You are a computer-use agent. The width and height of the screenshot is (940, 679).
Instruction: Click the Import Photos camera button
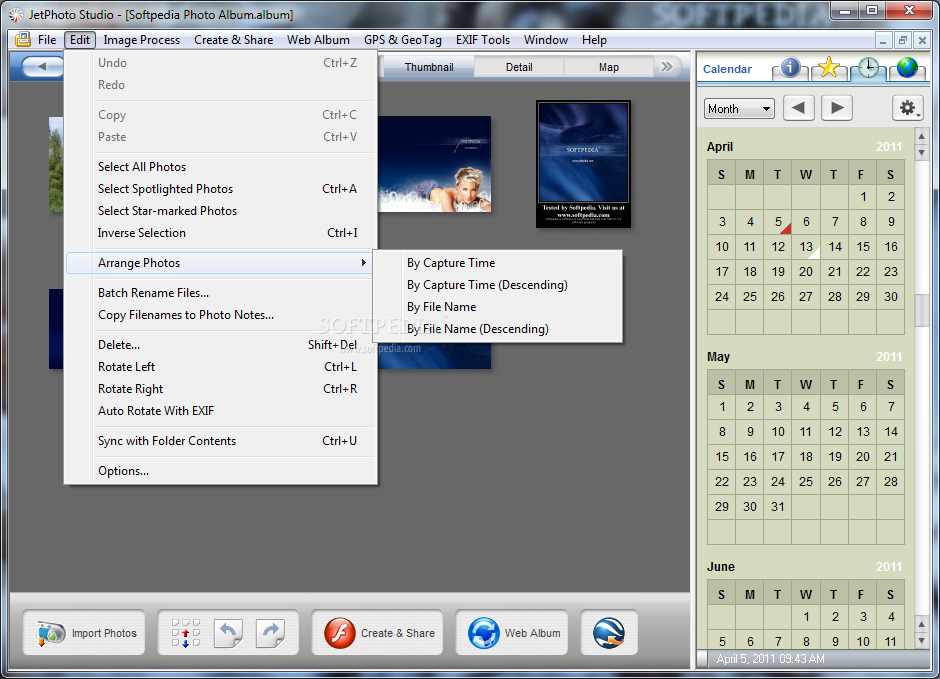tap(84, 633)
